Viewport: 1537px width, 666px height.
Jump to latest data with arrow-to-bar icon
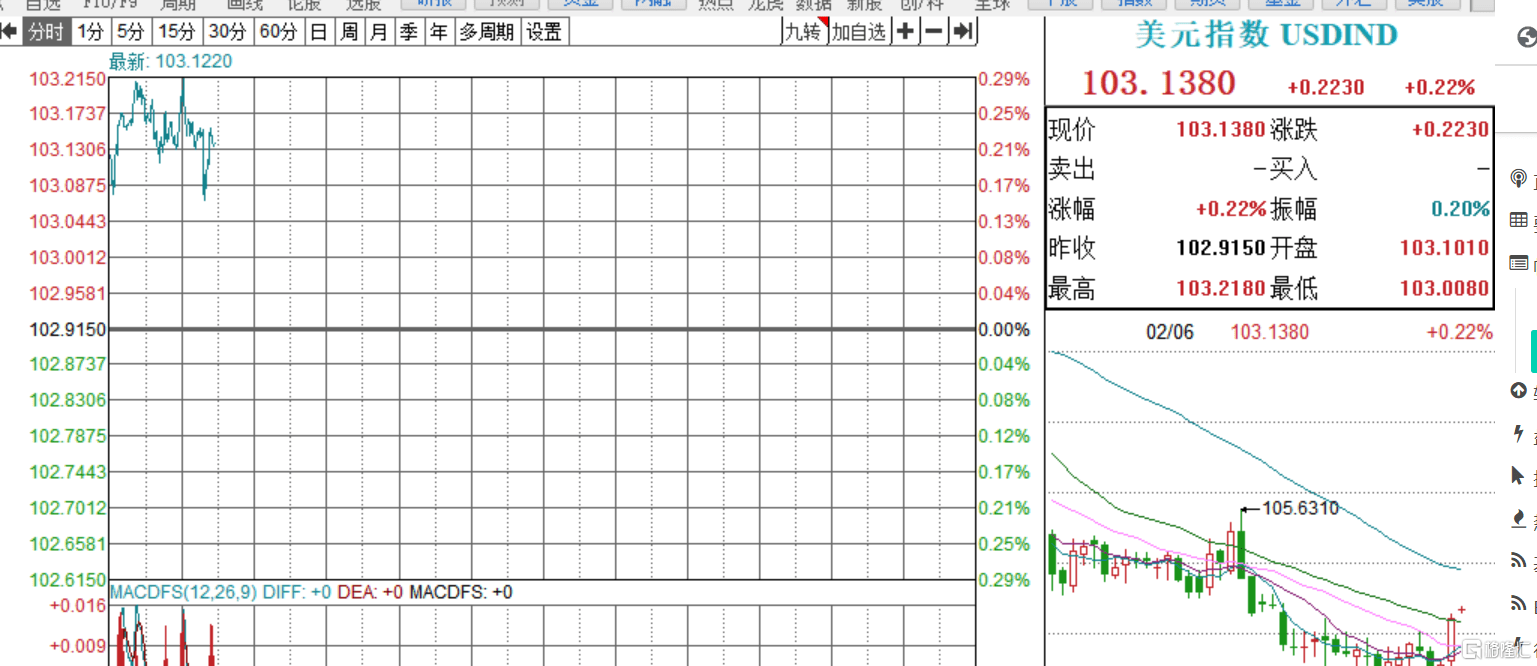[x=962, y=32]
